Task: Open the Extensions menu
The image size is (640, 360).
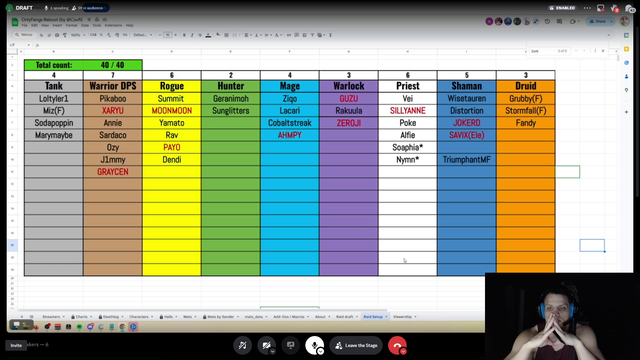Action: 113,25
